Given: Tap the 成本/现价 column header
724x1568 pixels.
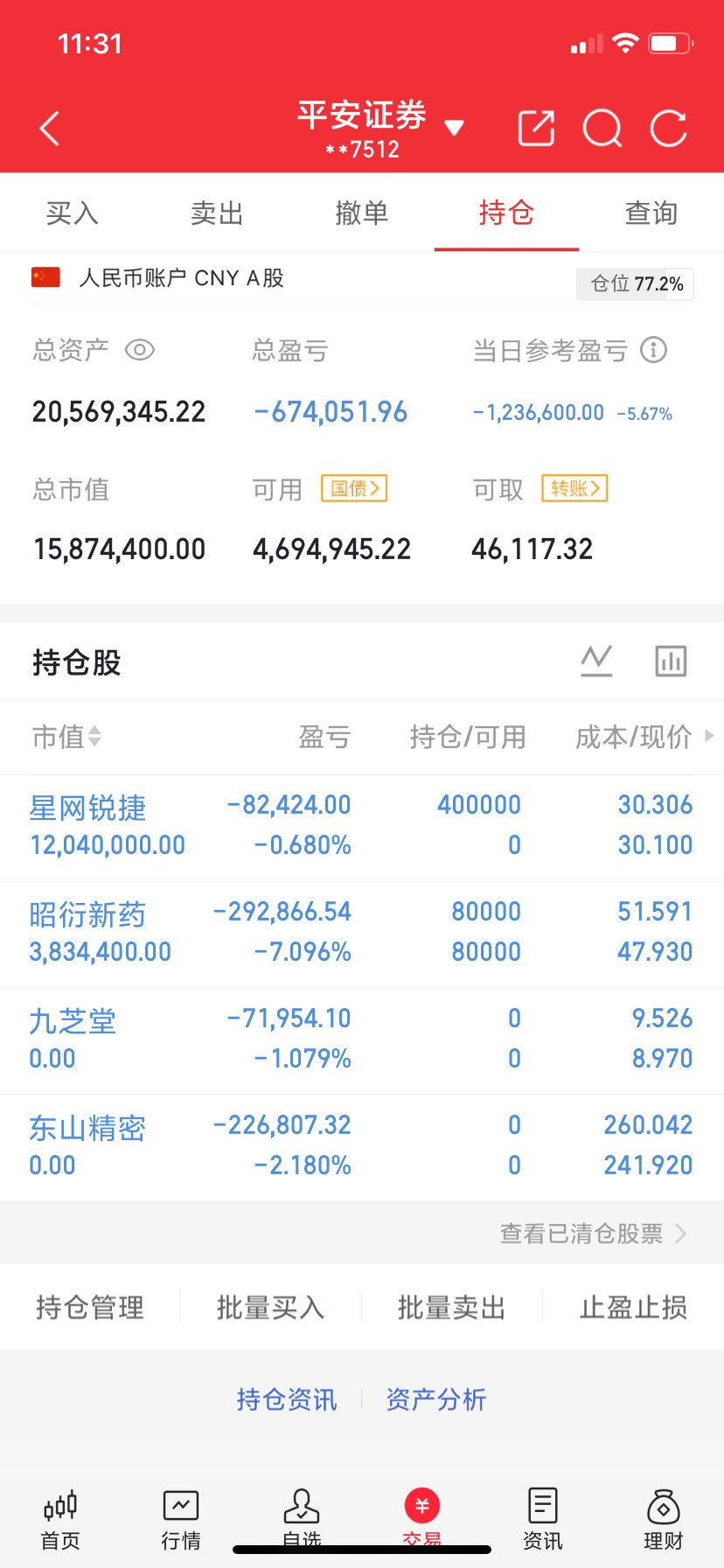Looking at the screenshot, I should [633, 737].
